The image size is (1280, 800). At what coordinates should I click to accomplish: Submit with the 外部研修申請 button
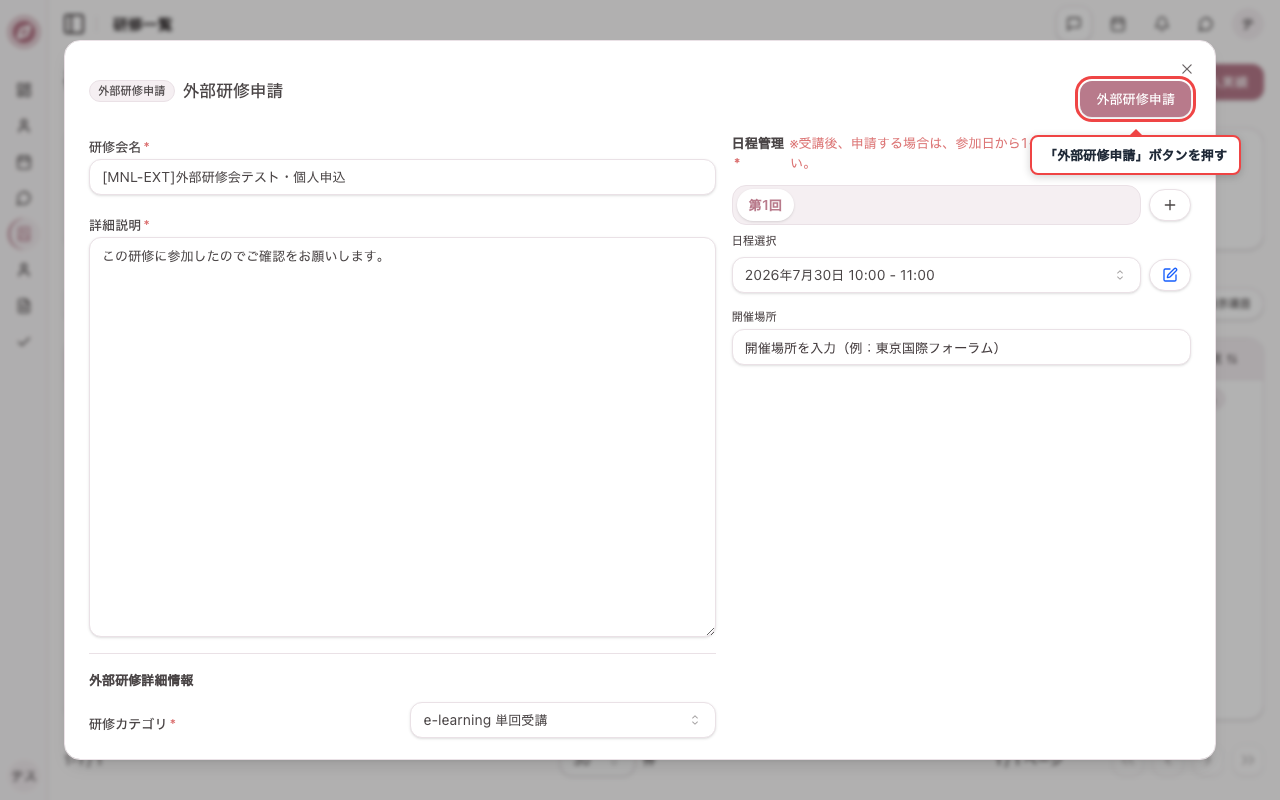[1135, 99]
